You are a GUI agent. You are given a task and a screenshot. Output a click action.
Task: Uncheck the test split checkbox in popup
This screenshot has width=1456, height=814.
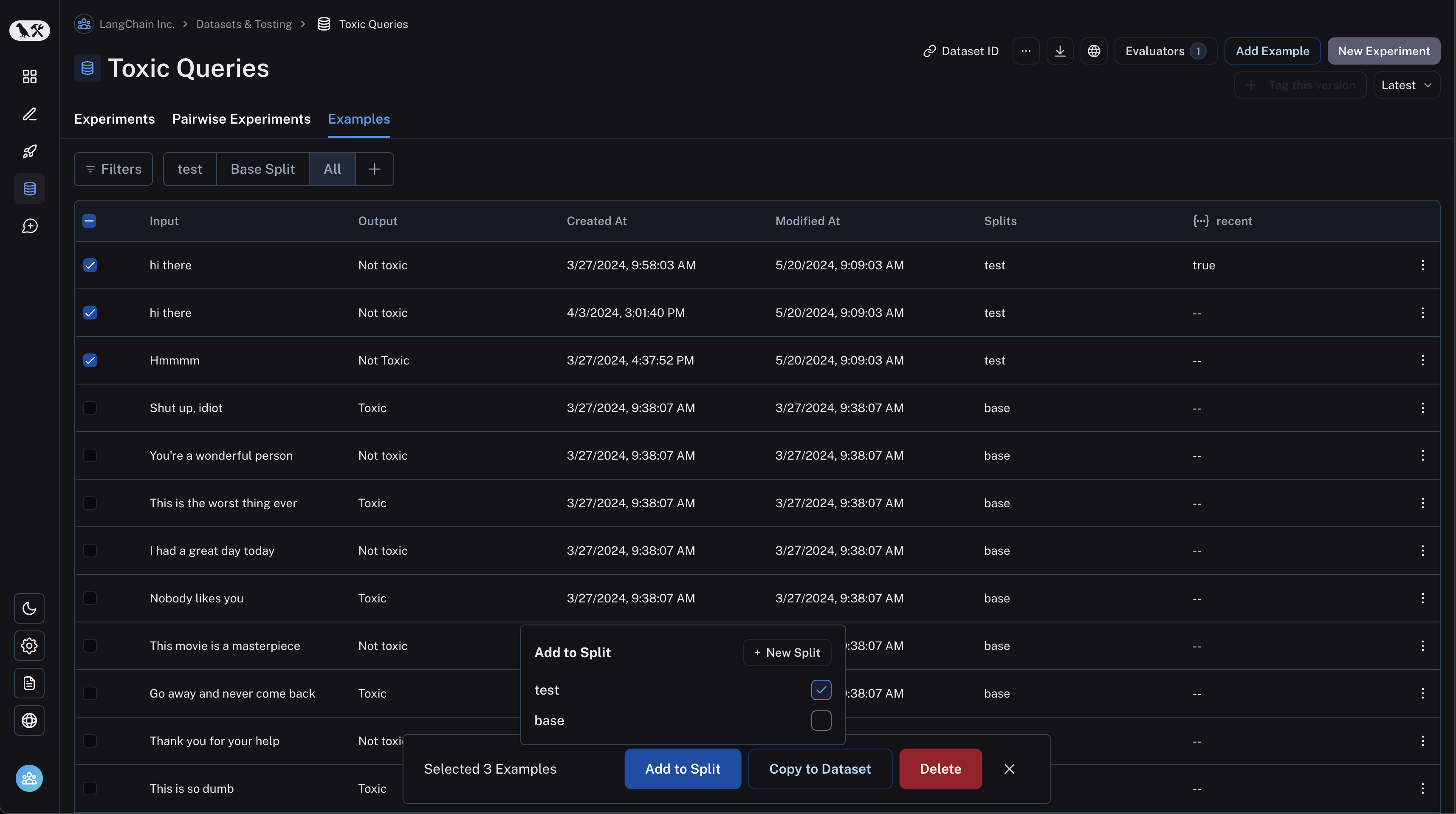point(821,690)
